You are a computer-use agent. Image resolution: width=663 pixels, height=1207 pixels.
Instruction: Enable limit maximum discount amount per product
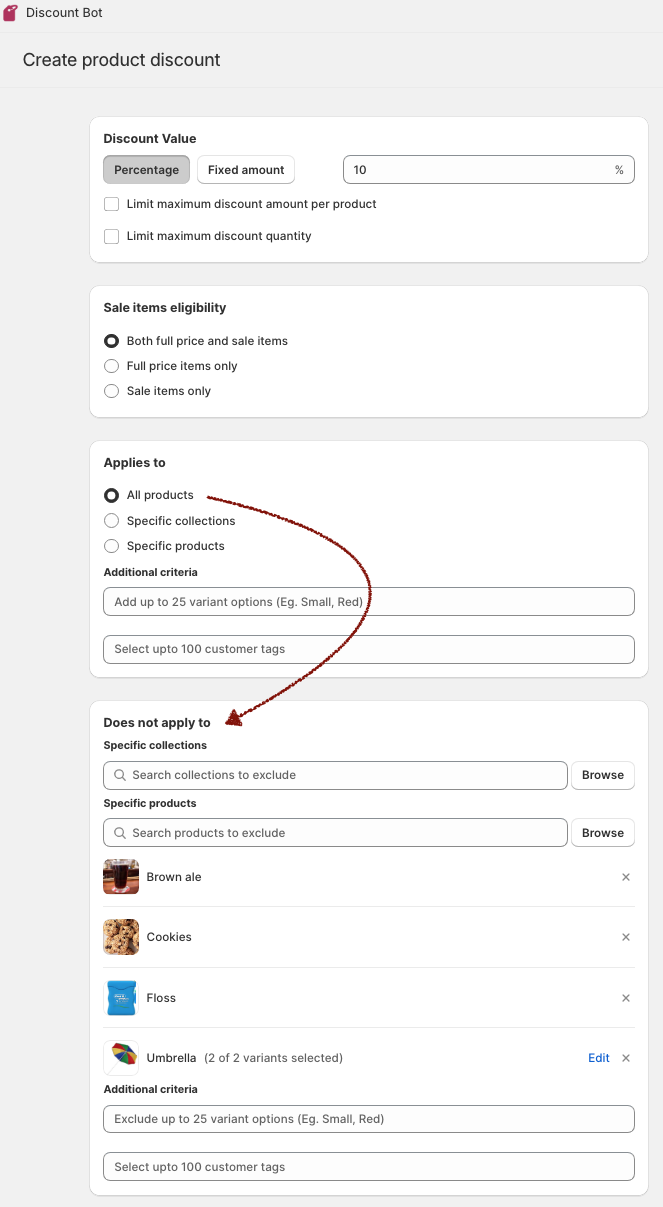[112, 204]
